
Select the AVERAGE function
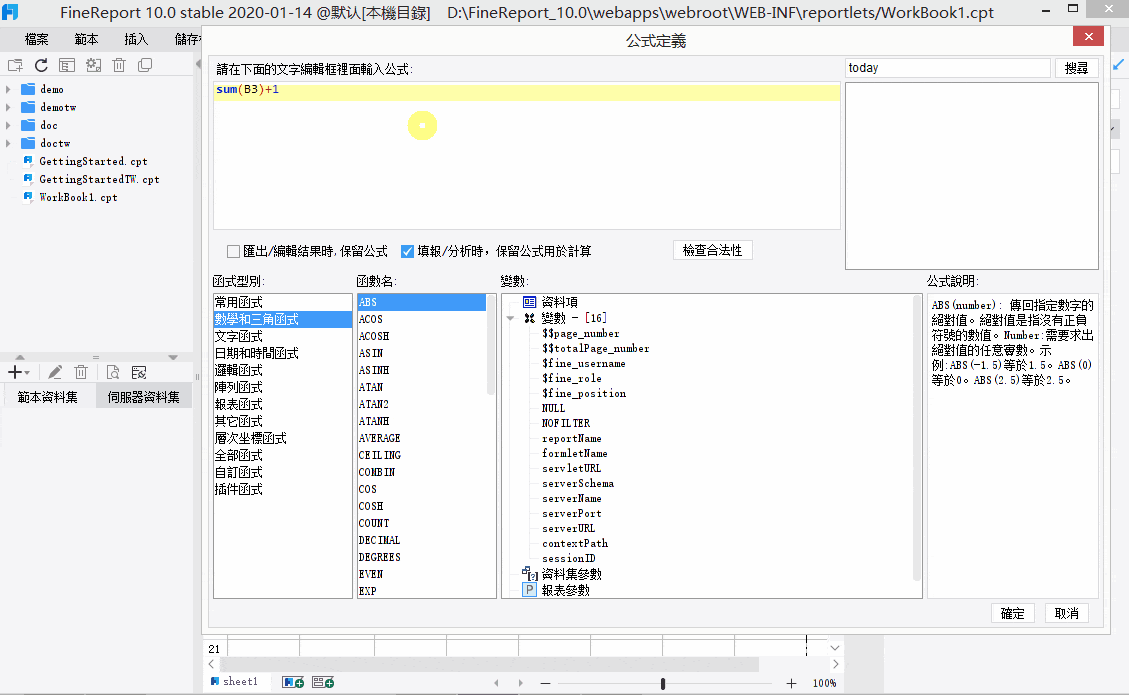click(422, 438)
